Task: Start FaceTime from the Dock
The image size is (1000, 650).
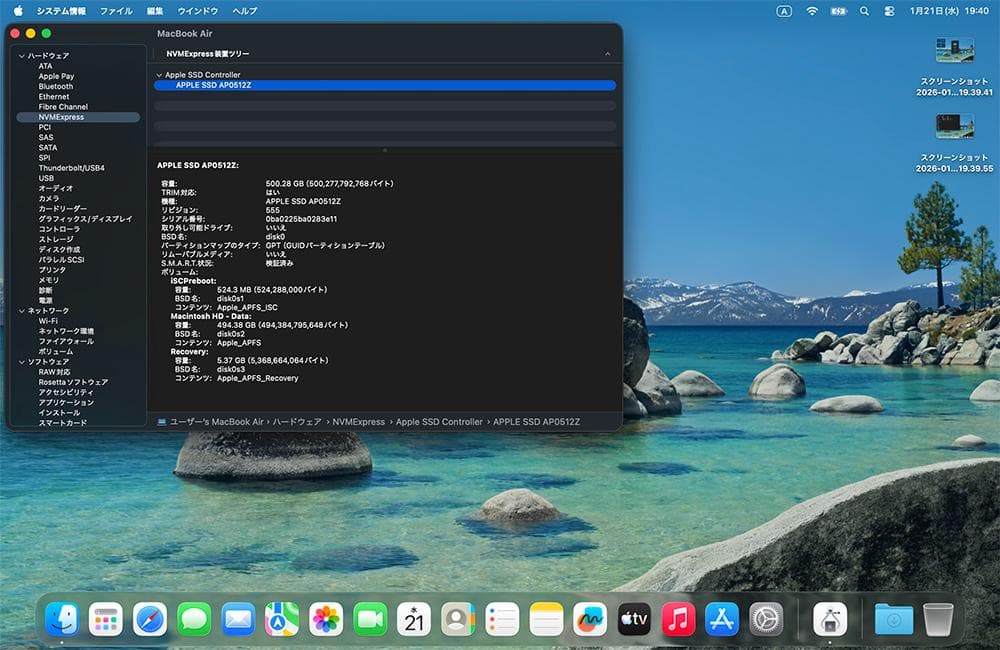Action: [370, 620]
